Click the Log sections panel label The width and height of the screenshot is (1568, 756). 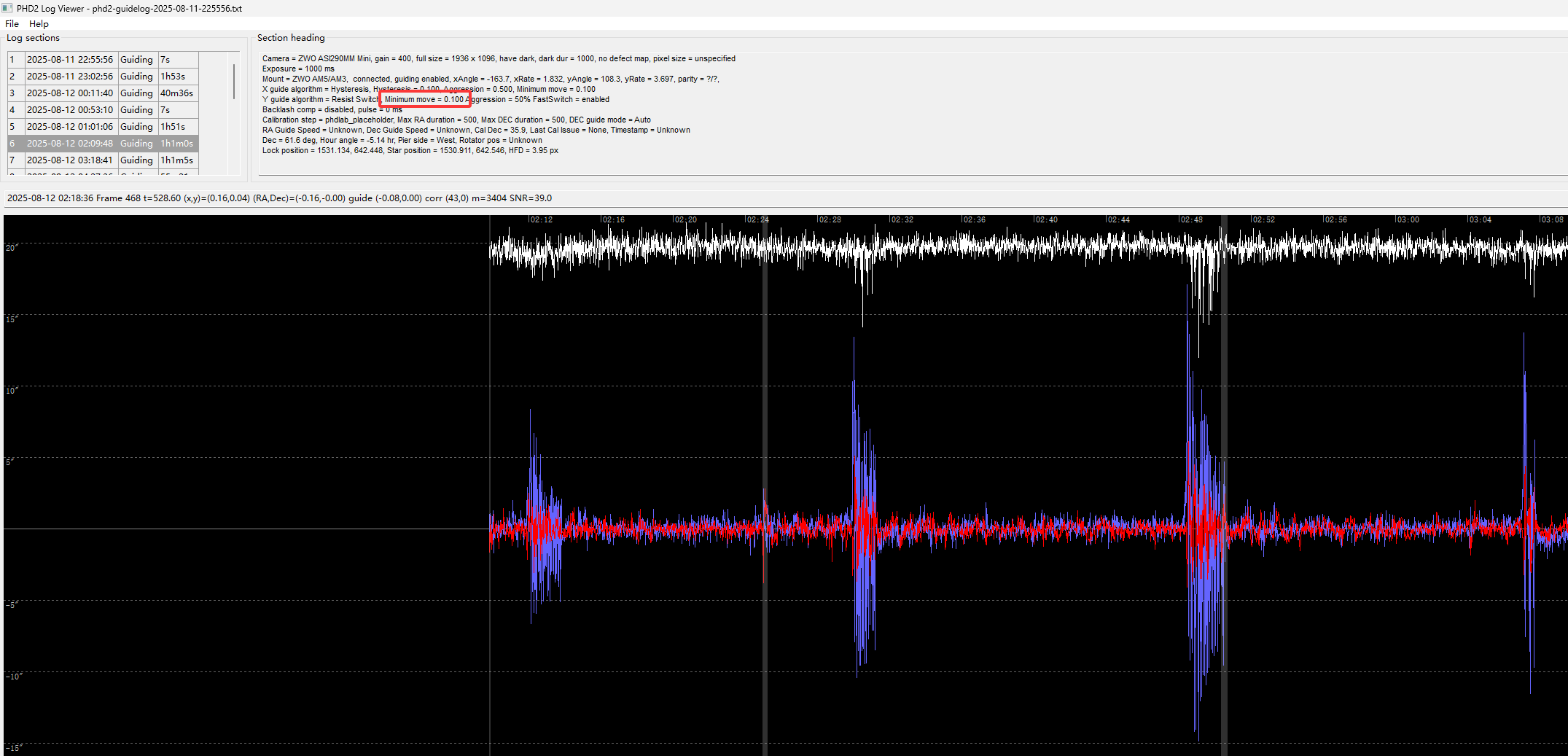34,38
